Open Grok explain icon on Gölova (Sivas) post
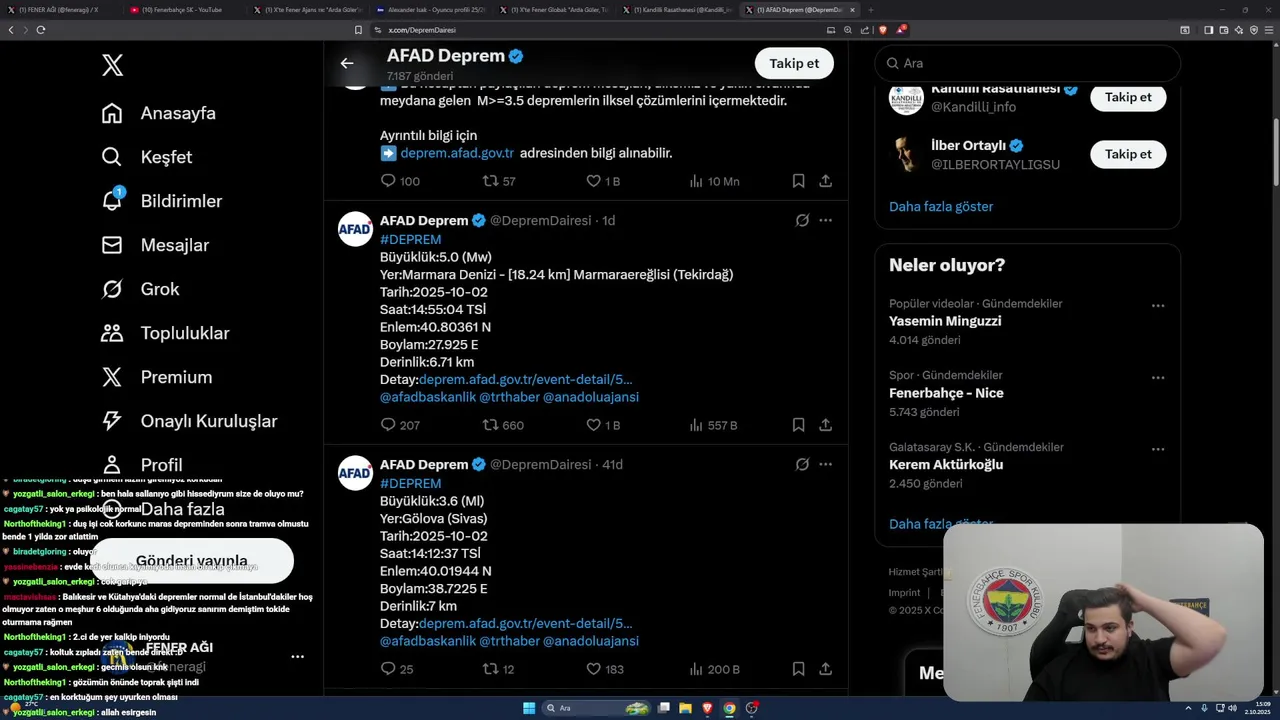This screenshot has height=720, width=1280. (x=802, y=464)
